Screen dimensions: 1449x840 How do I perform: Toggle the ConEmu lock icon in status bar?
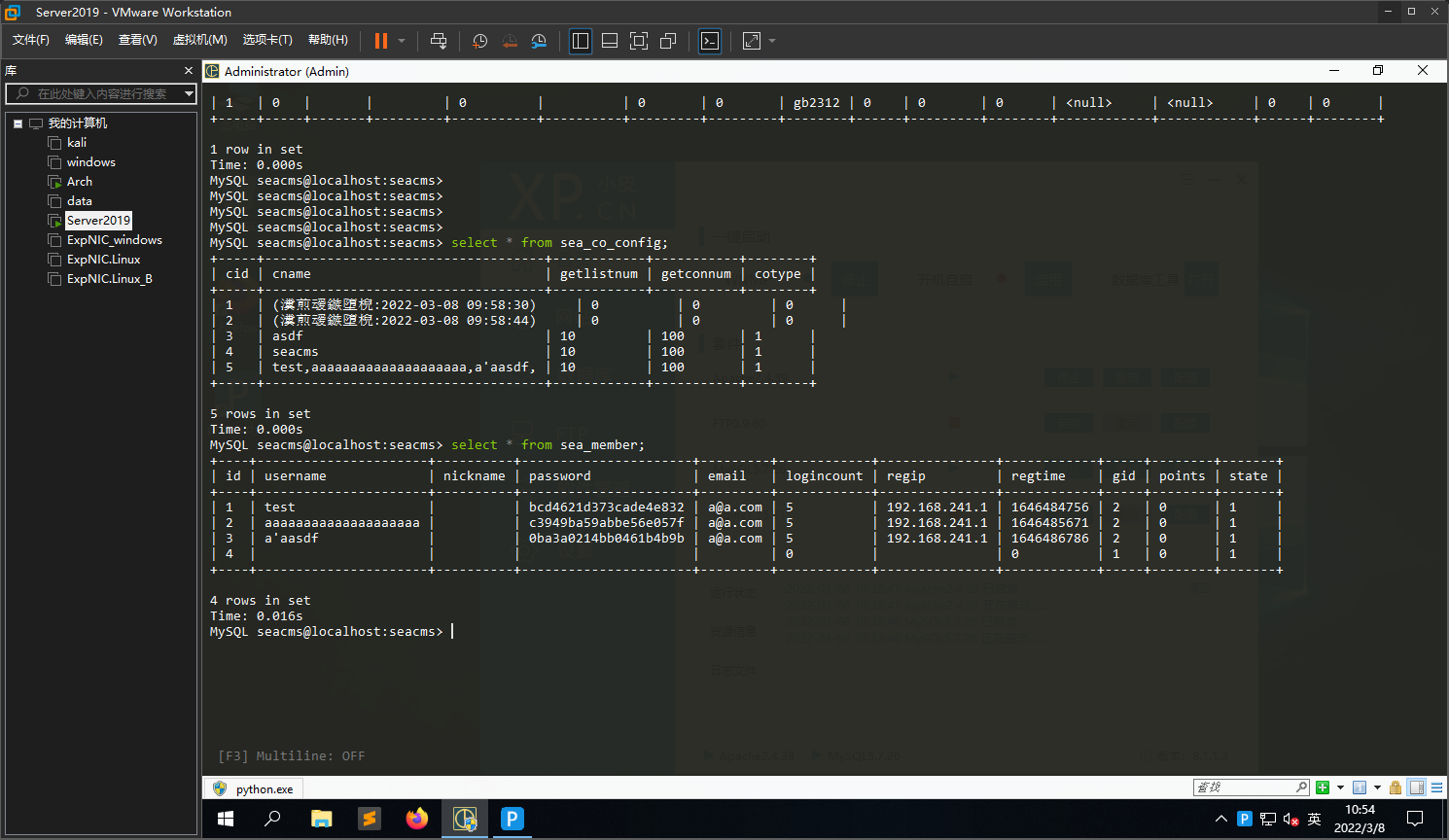coord(1396,787)
